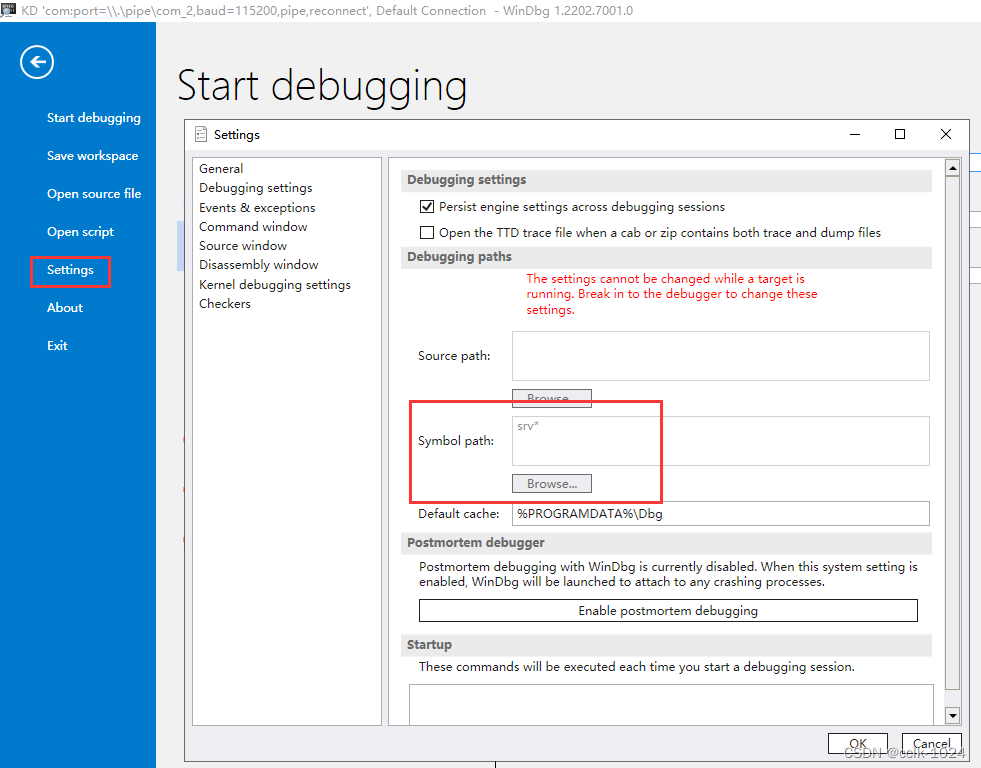The height and width of the screenshot is (768, 981).
Task: Select General settings category
Action: [x=221, y=168]
